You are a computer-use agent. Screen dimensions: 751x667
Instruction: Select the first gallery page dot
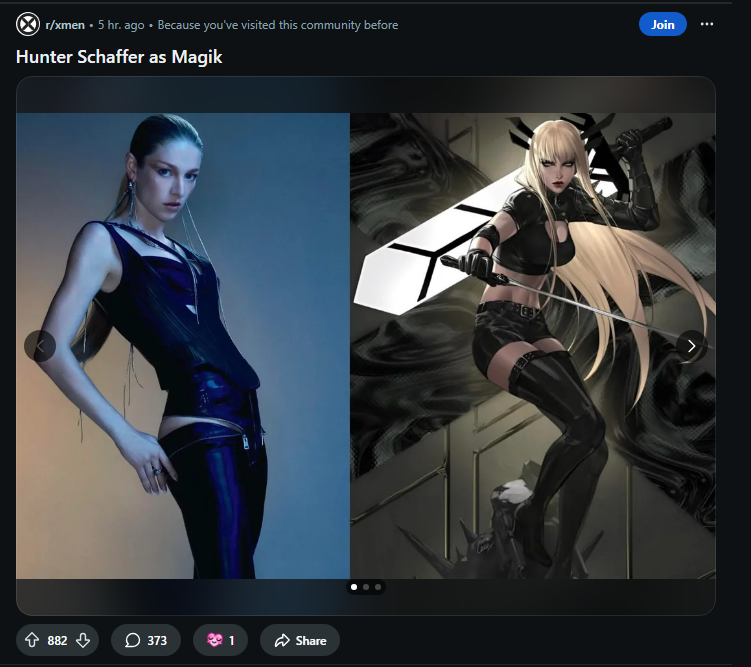354,587
